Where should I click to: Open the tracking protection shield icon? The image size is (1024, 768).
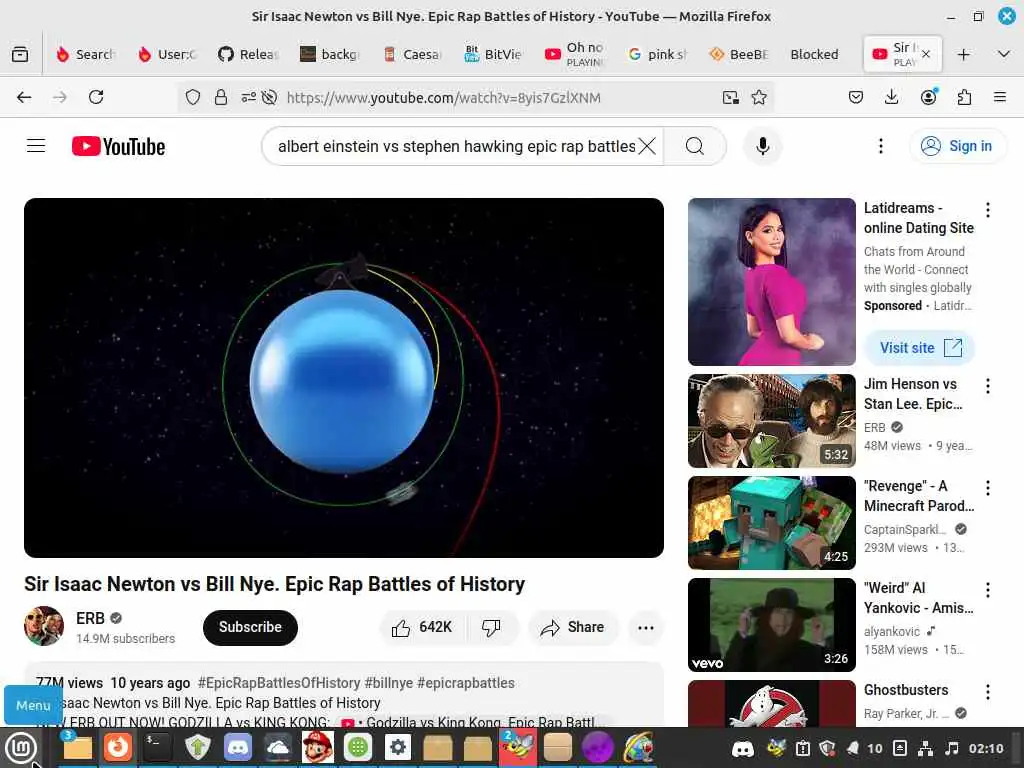coord(193,97)
